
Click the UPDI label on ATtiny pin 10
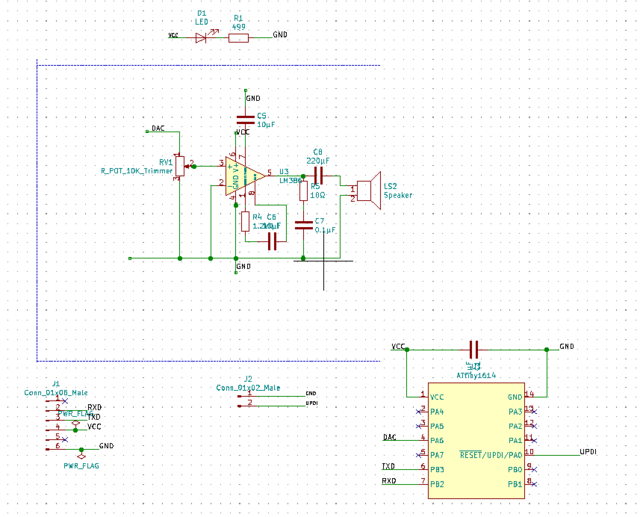coord(588,452)
